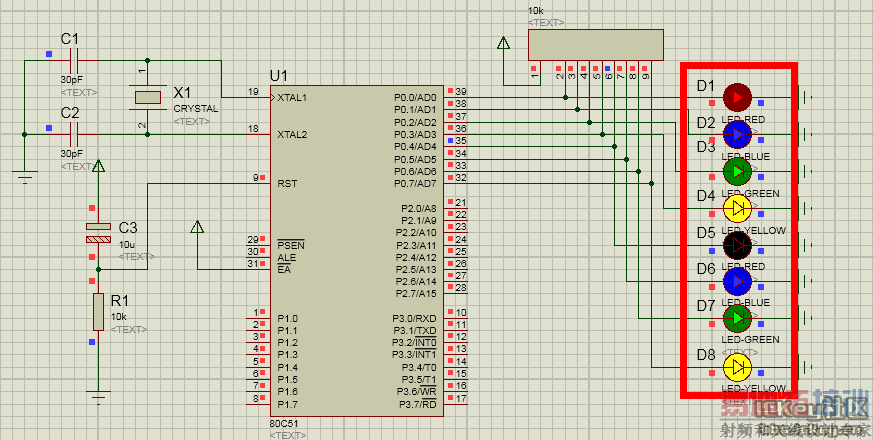874x440 pixels.
Task: Click the D4 yellow LED
Action: [737, 208]
